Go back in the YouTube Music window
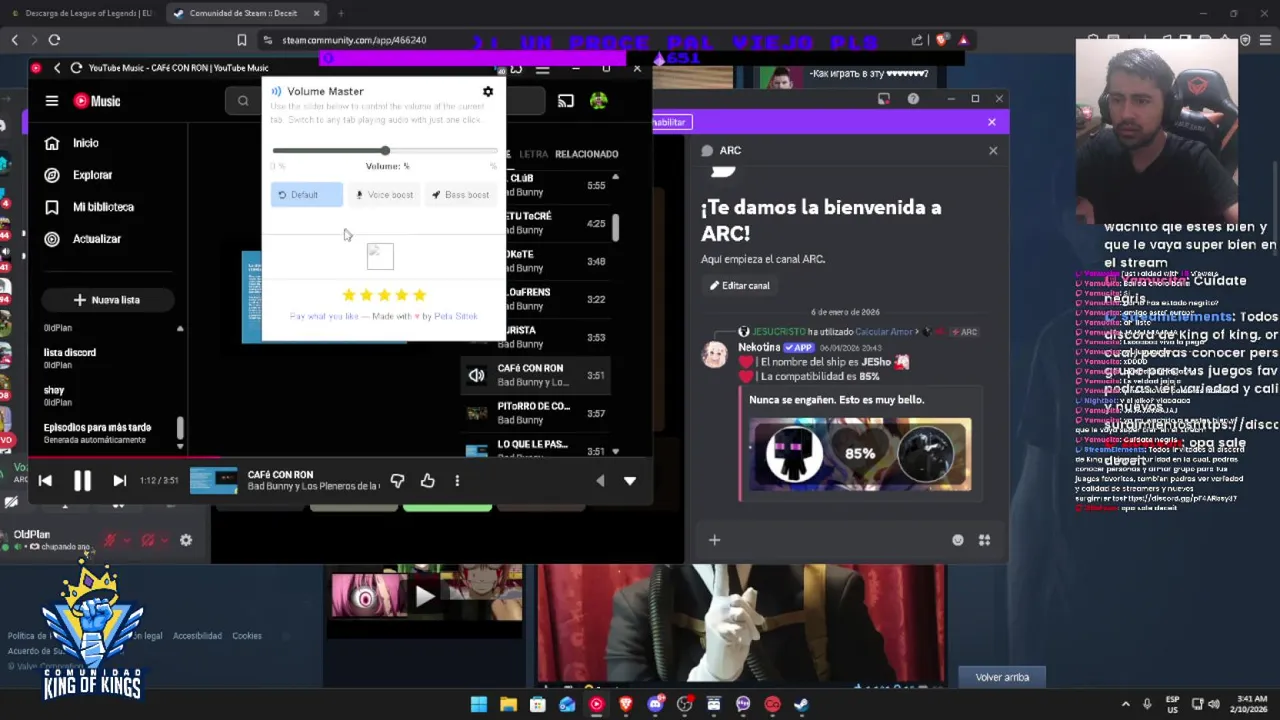 pyautogui.click(x=56, y=68)
